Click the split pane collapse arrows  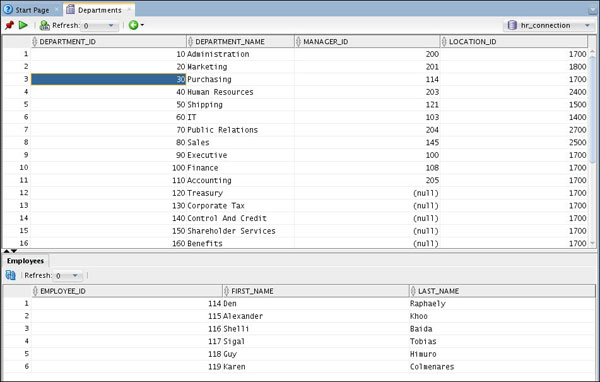(10, 251)
